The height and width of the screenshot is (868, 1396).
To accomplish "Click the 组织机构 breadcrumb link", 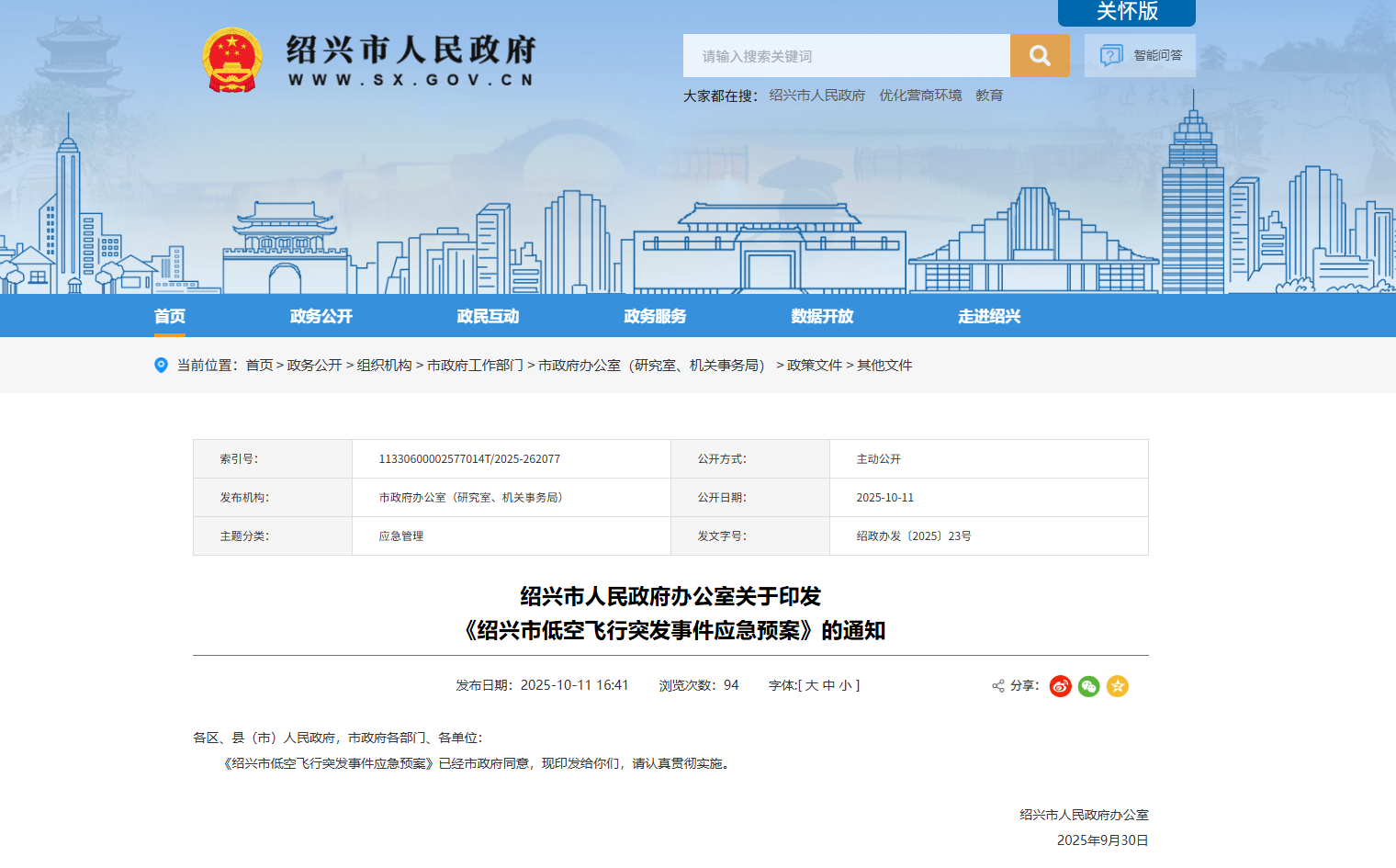I will tap(384, 366).
